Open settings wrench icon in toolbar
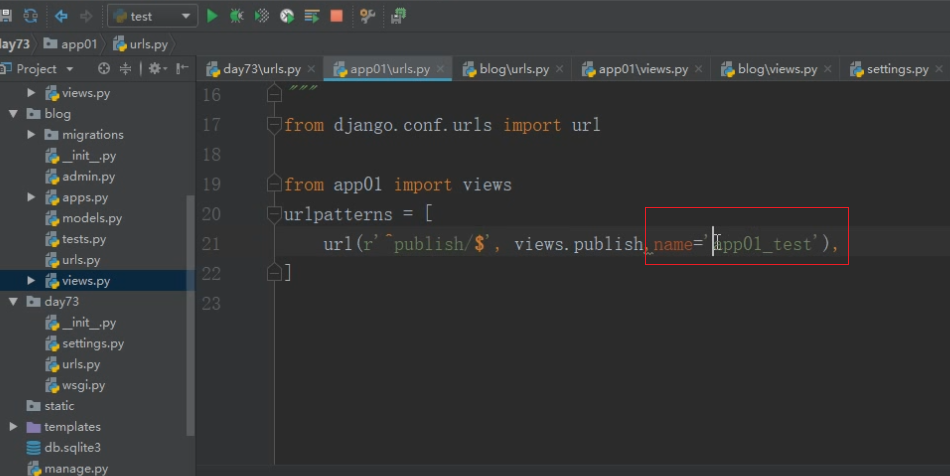The width and height of the screenshot is (950, 476). [367, 16]
